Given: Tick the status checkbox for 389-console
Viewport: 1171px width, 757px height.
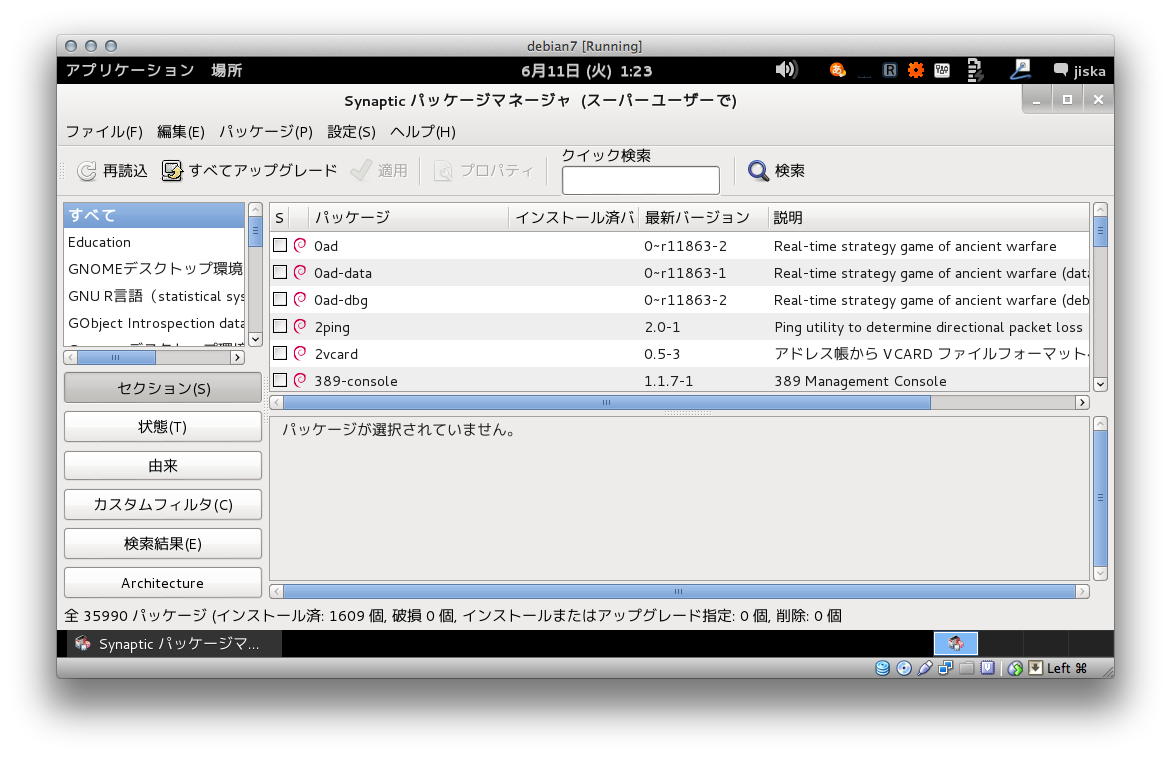Looking at the screenshot, I should [x=280, y=380].
